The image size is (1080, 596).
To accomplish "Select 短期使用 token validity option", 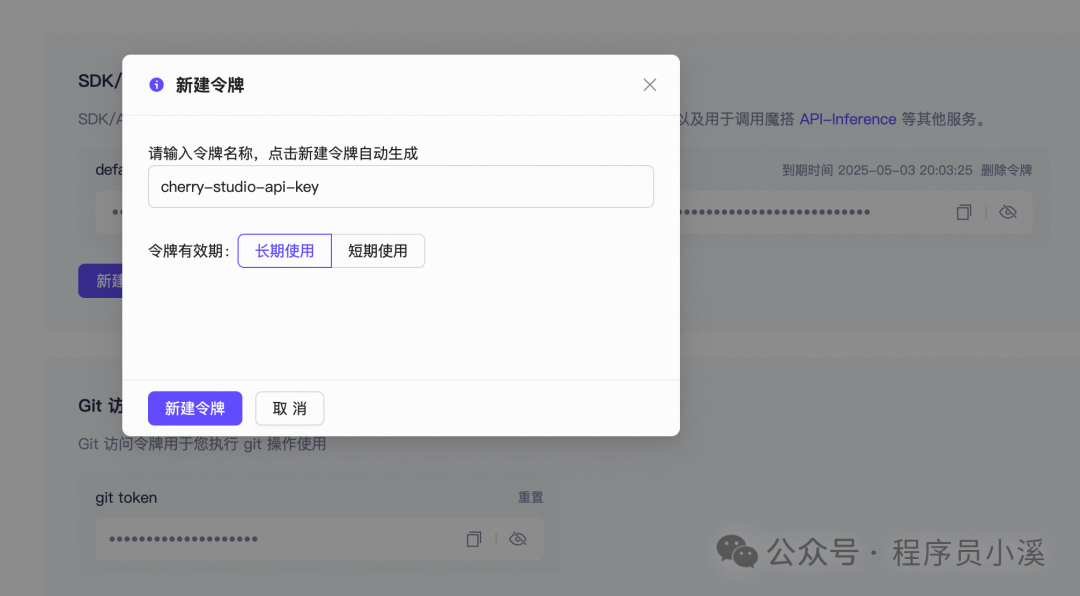I will point(378,251).
